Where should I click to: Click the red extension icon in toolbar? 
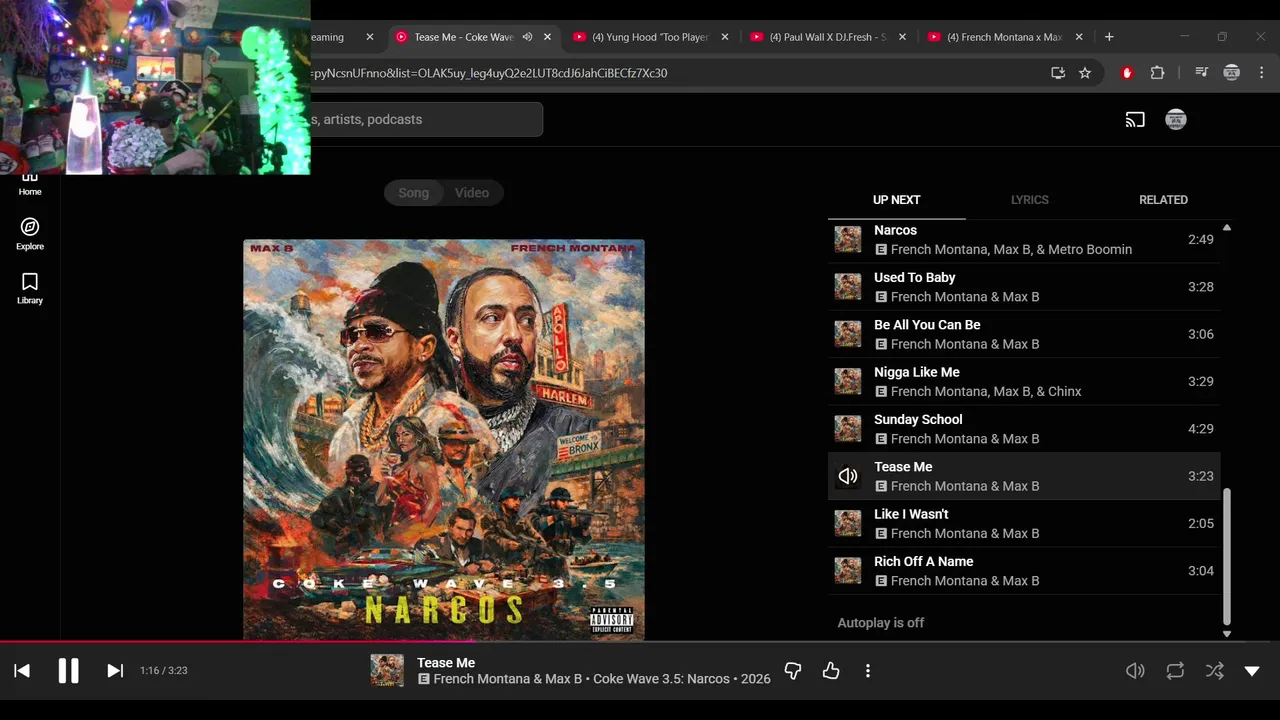[x=1127, y=73]
